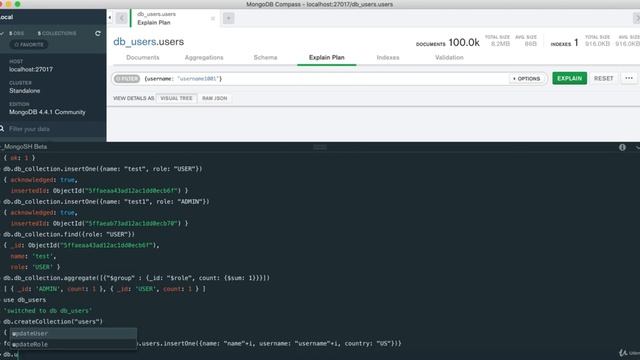Image resolution: width=640 pixels, height=360 pixels.
Task: Choose updateRole from autocomplete list
Action: (73, 344)
